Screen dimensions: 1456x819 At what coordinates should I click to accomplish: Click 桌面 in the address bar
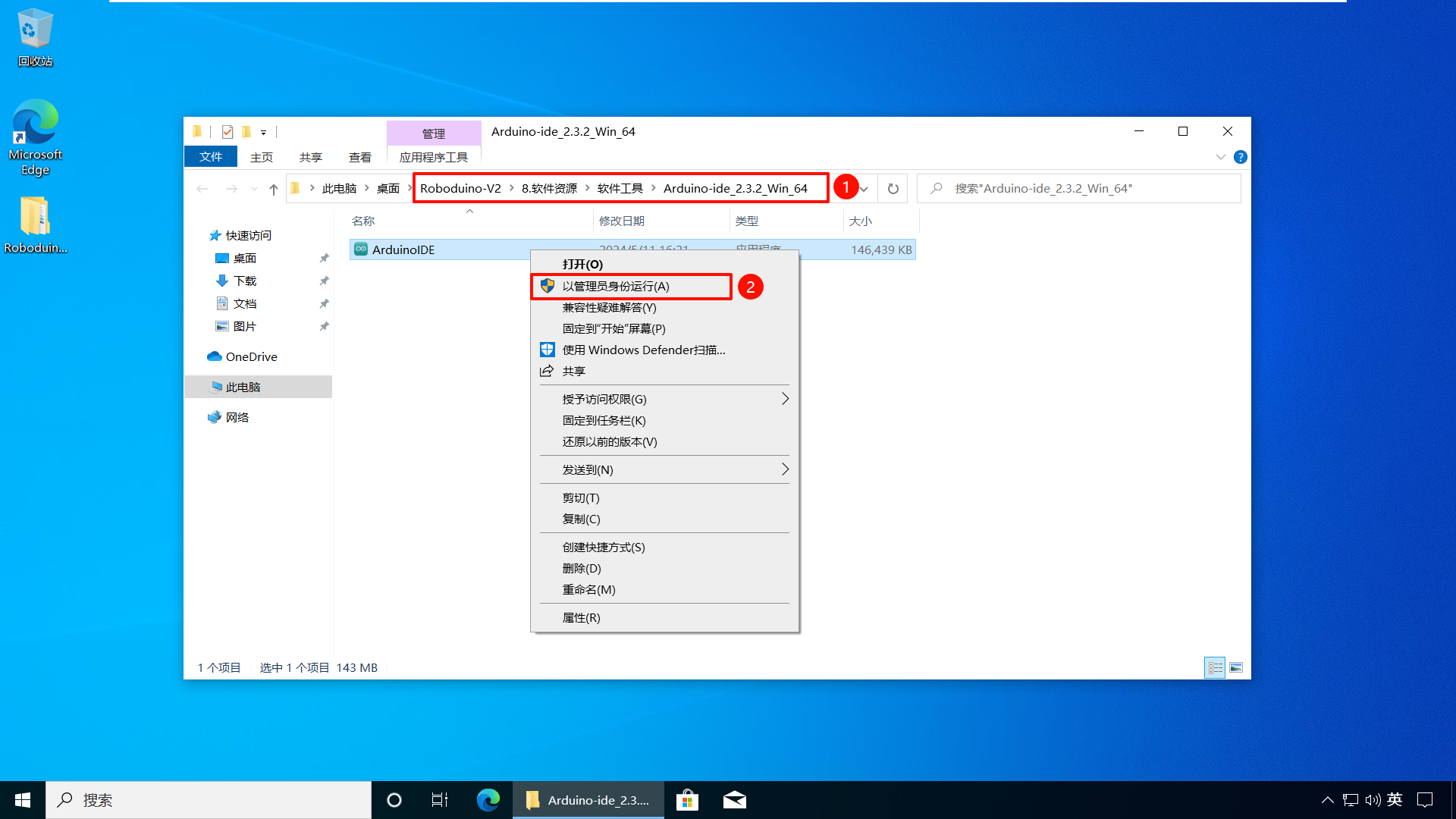[388, 189]
